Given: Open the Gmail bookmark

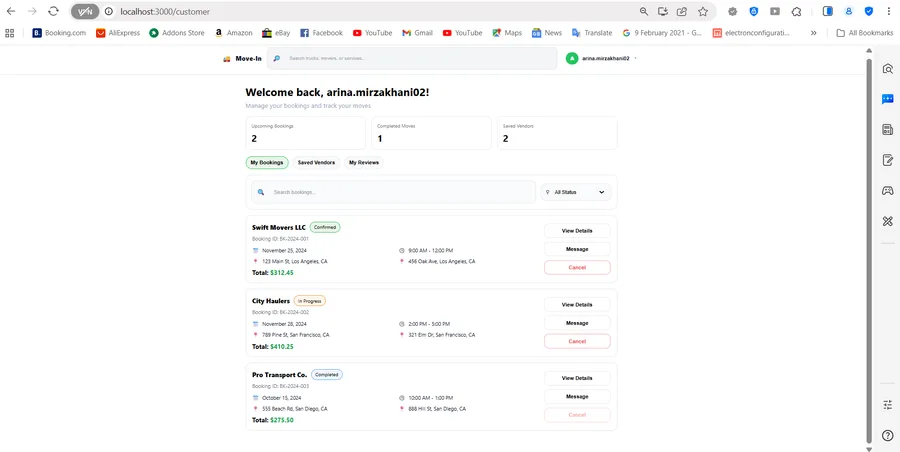Looking at the screenshot, I should pos(417,33).
